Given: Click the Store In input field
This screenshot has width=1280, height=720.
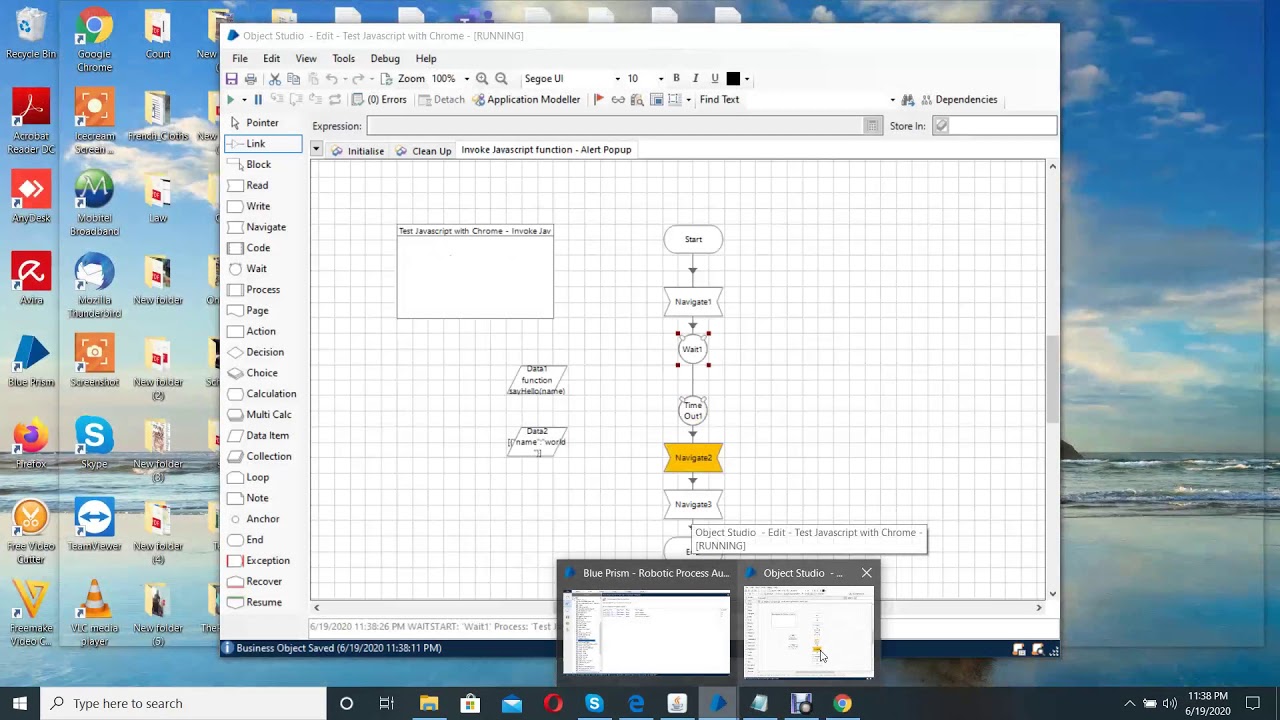Looking at the screenshot, I should [x=1003, y=126].
